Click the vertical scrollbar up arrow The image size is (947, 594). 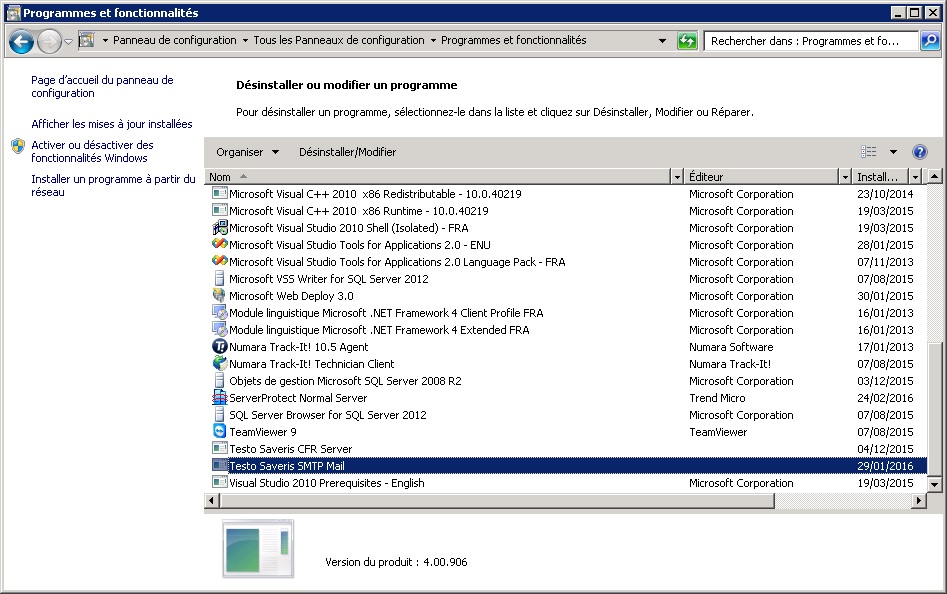(x=934, y=177)
